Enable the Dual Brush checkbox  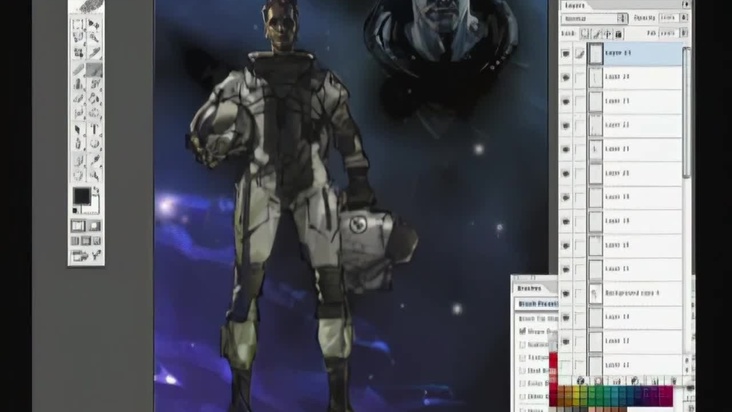coord(522,370)
